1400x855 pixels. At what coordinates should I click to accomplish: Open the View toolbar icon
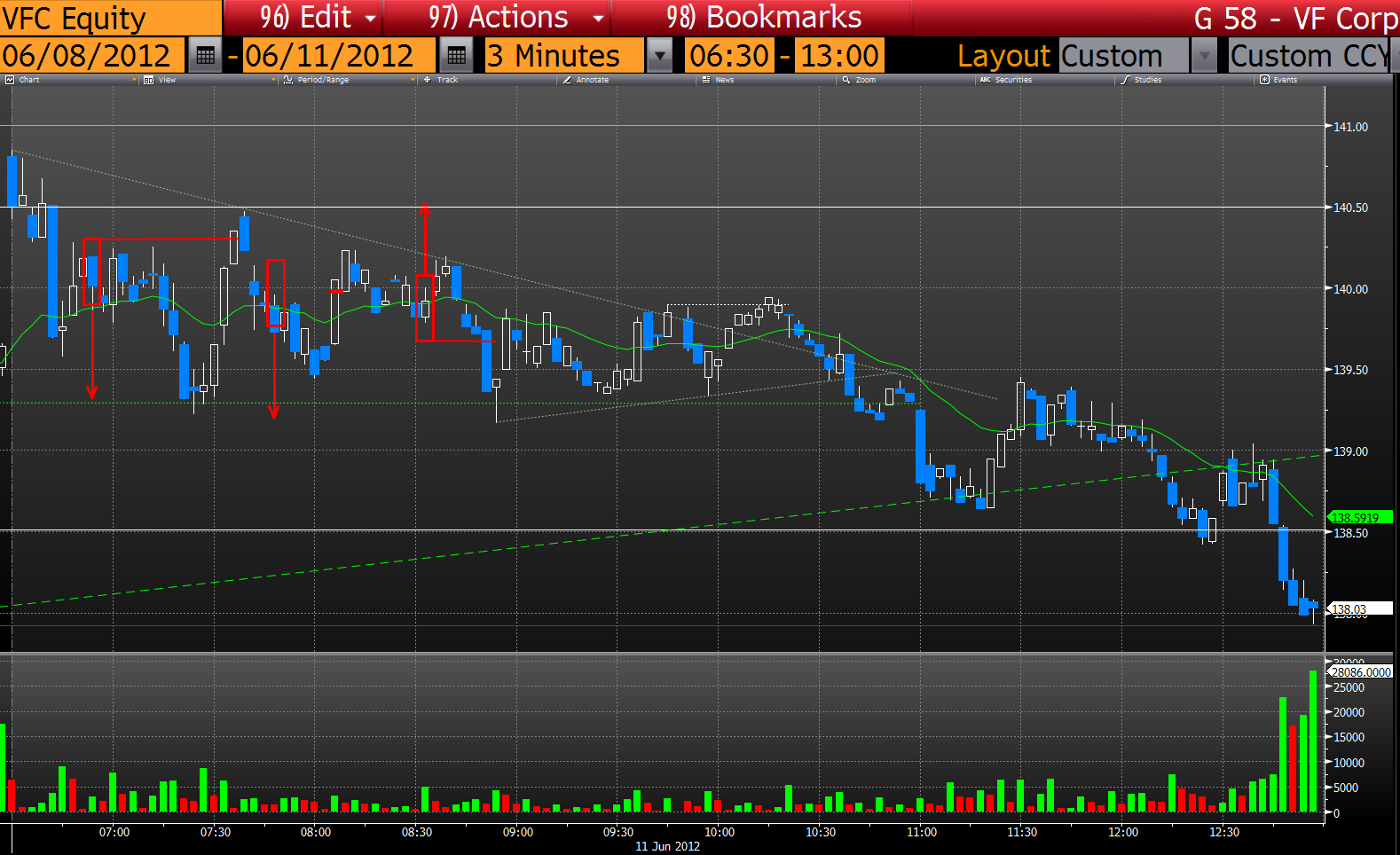148,80
